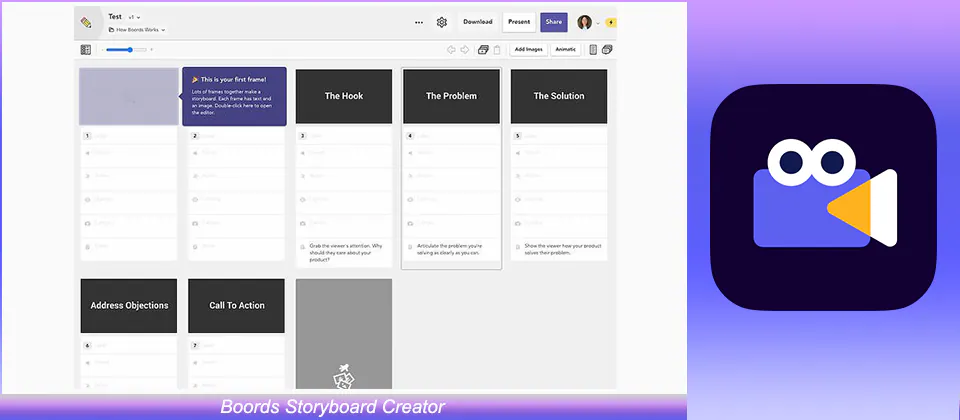Click the notes icon beside 'Articulate the problem'
Image resolution: width=960 pixels, height=420 pixels.
pyautogui.click(x=410, y=247)
